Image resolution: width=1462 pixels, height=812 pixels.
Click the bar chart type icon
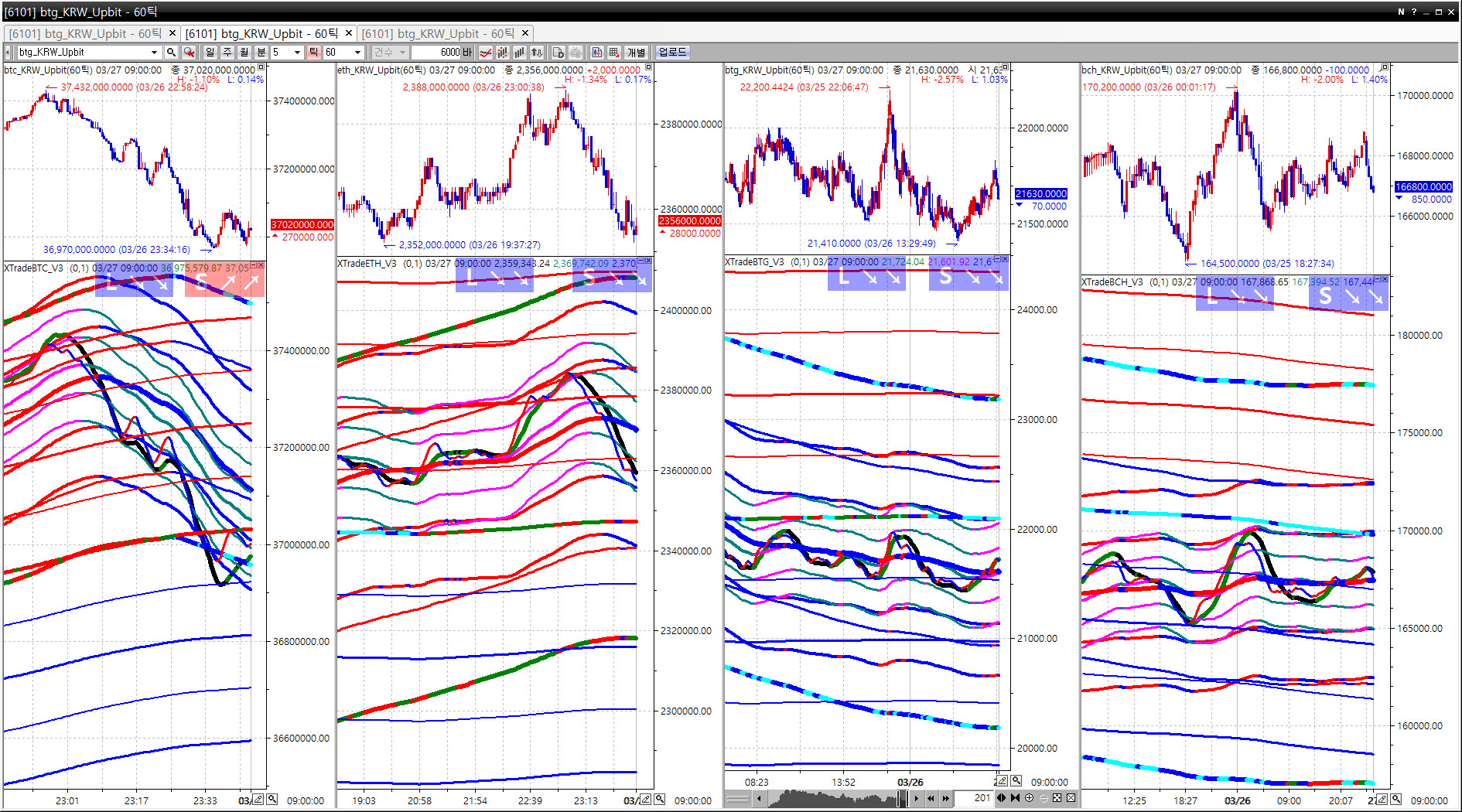click(x=519, y=53)
